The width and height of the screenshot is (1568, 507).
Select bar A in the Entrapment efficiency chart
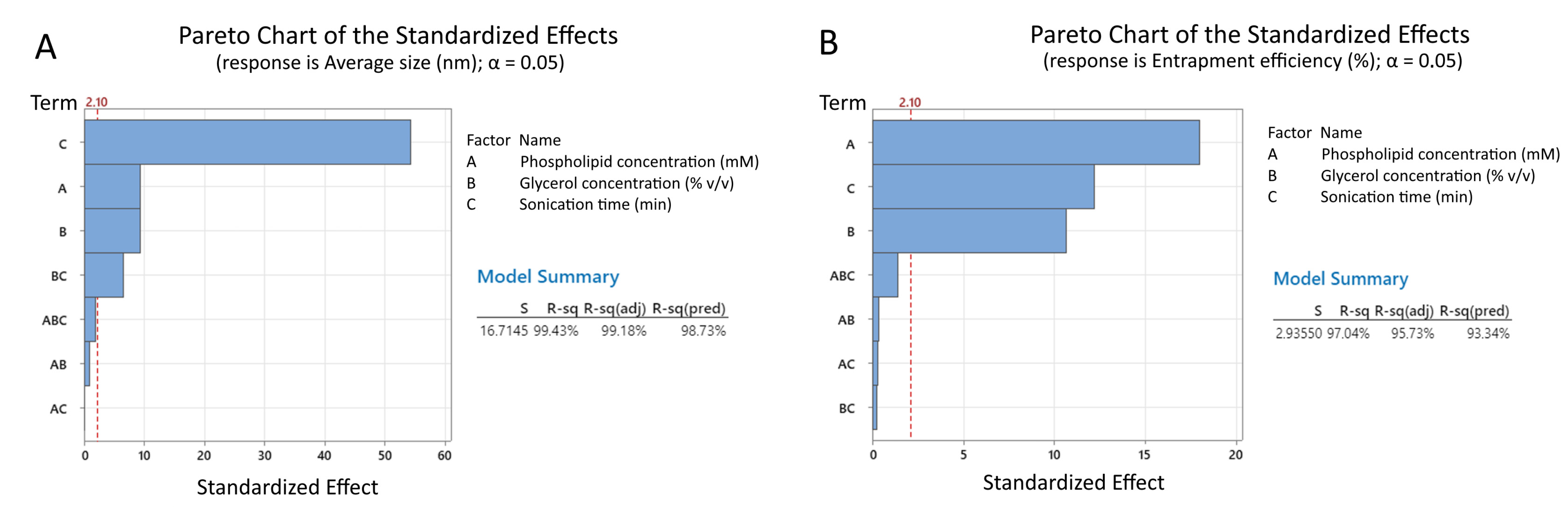(x=1036, y=142)
